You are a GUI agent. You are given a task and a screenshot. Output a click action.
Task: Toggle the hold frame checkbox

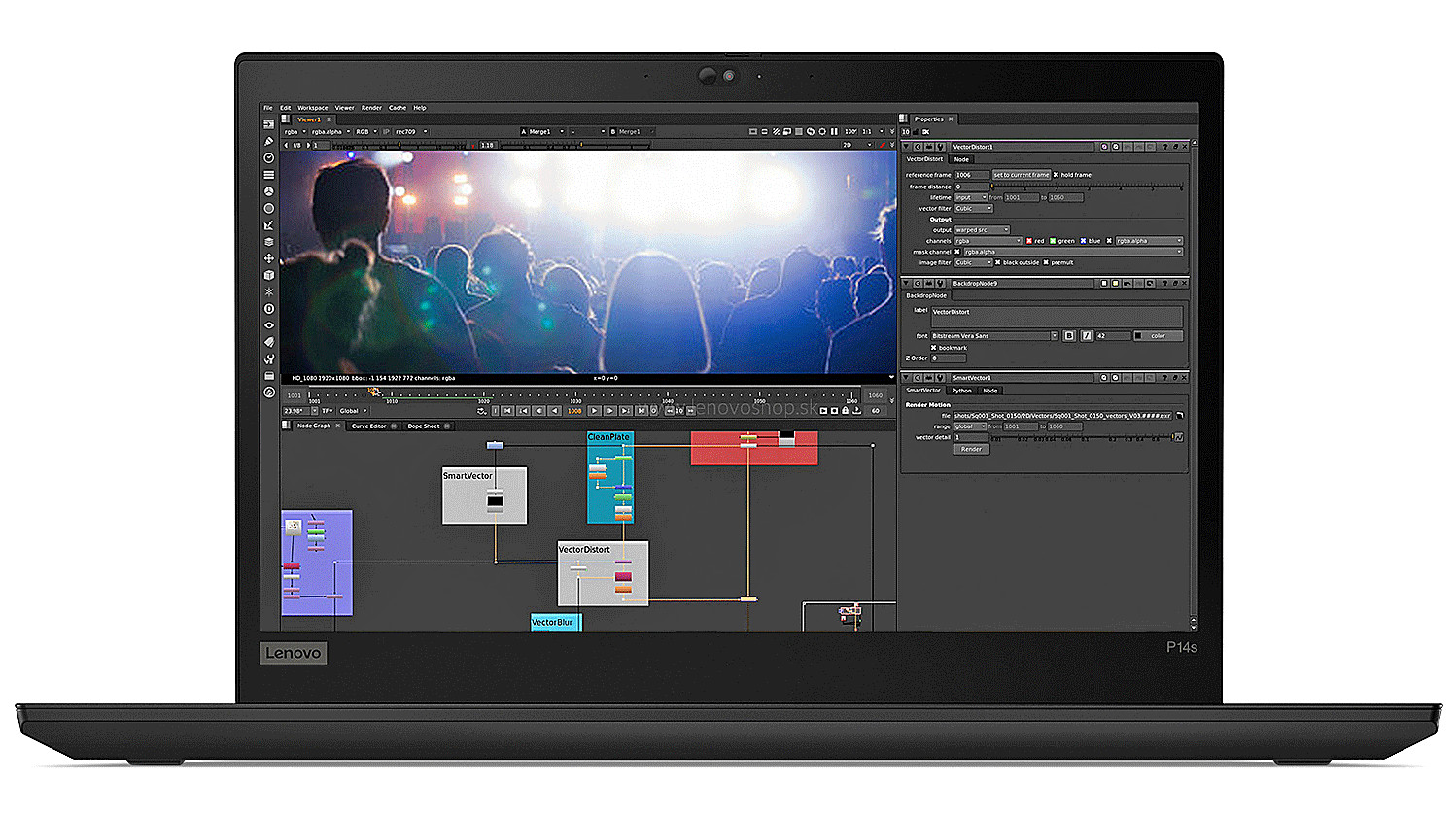tap(1056, 175)
